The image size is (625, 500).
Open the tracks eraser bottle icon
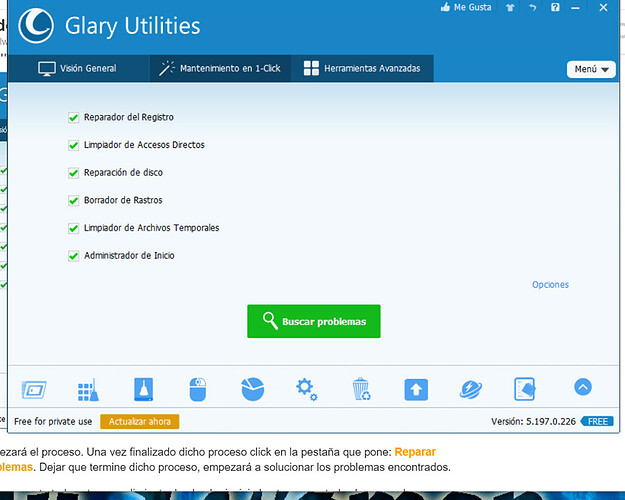coord(143,389)
